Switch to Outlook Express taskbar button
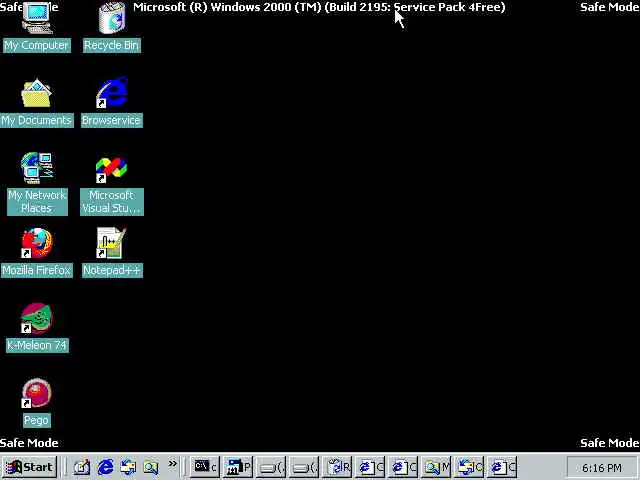The height and width of the screenshot is (480, 640). pos(469,467)
